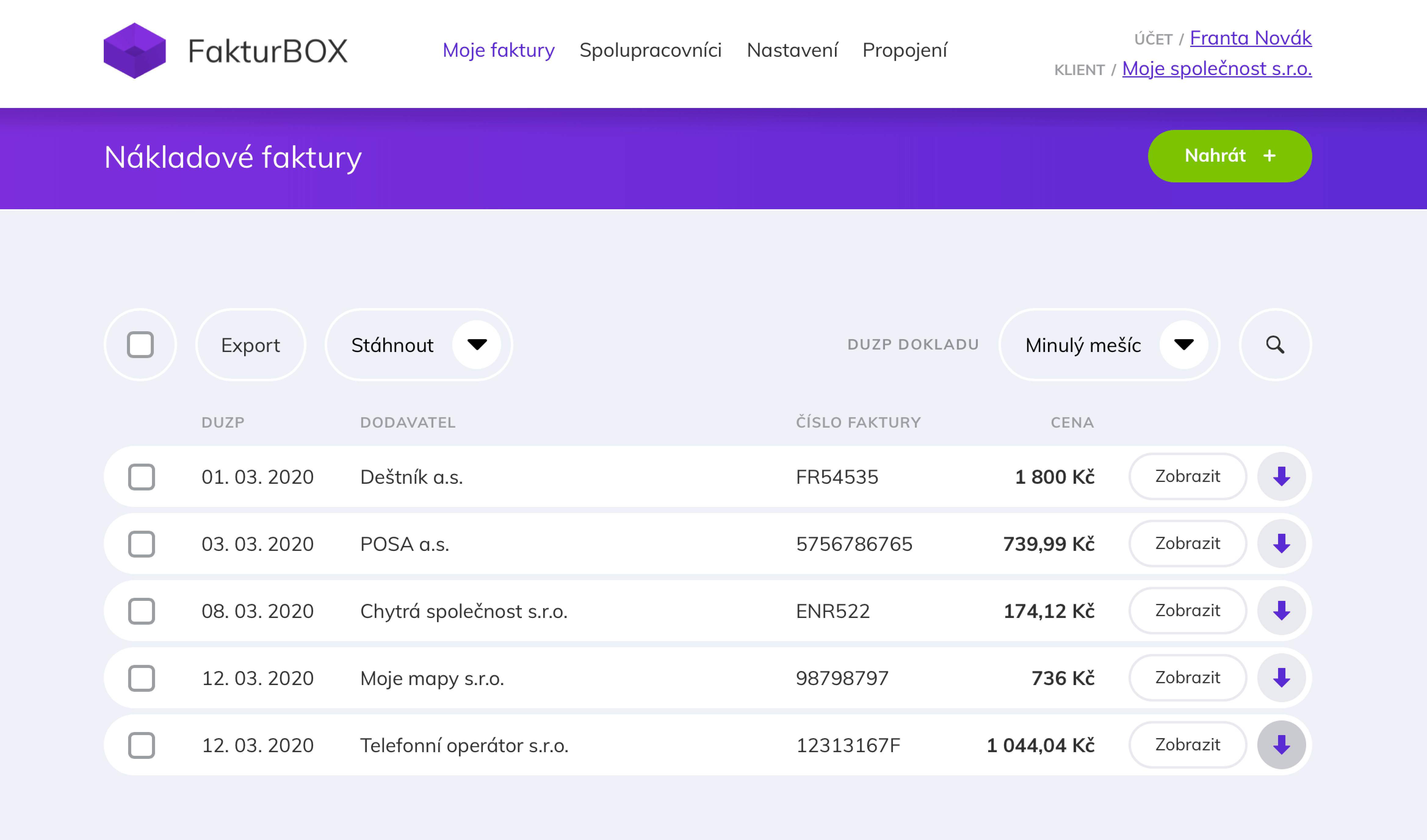
Task: Click the supplier name Telefonní operátor s.r.o.
Action: (x=464, y=745)
